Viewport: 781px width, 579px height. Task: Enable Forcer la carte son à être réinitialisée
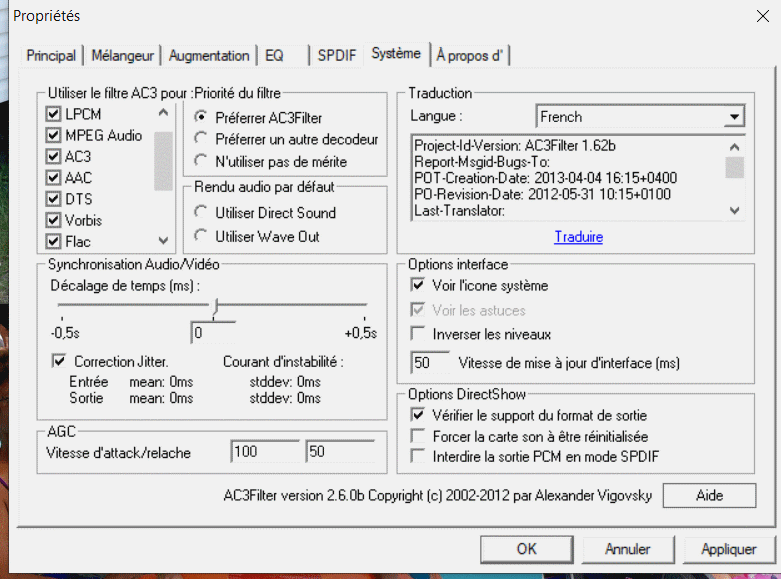coord(418,436)
